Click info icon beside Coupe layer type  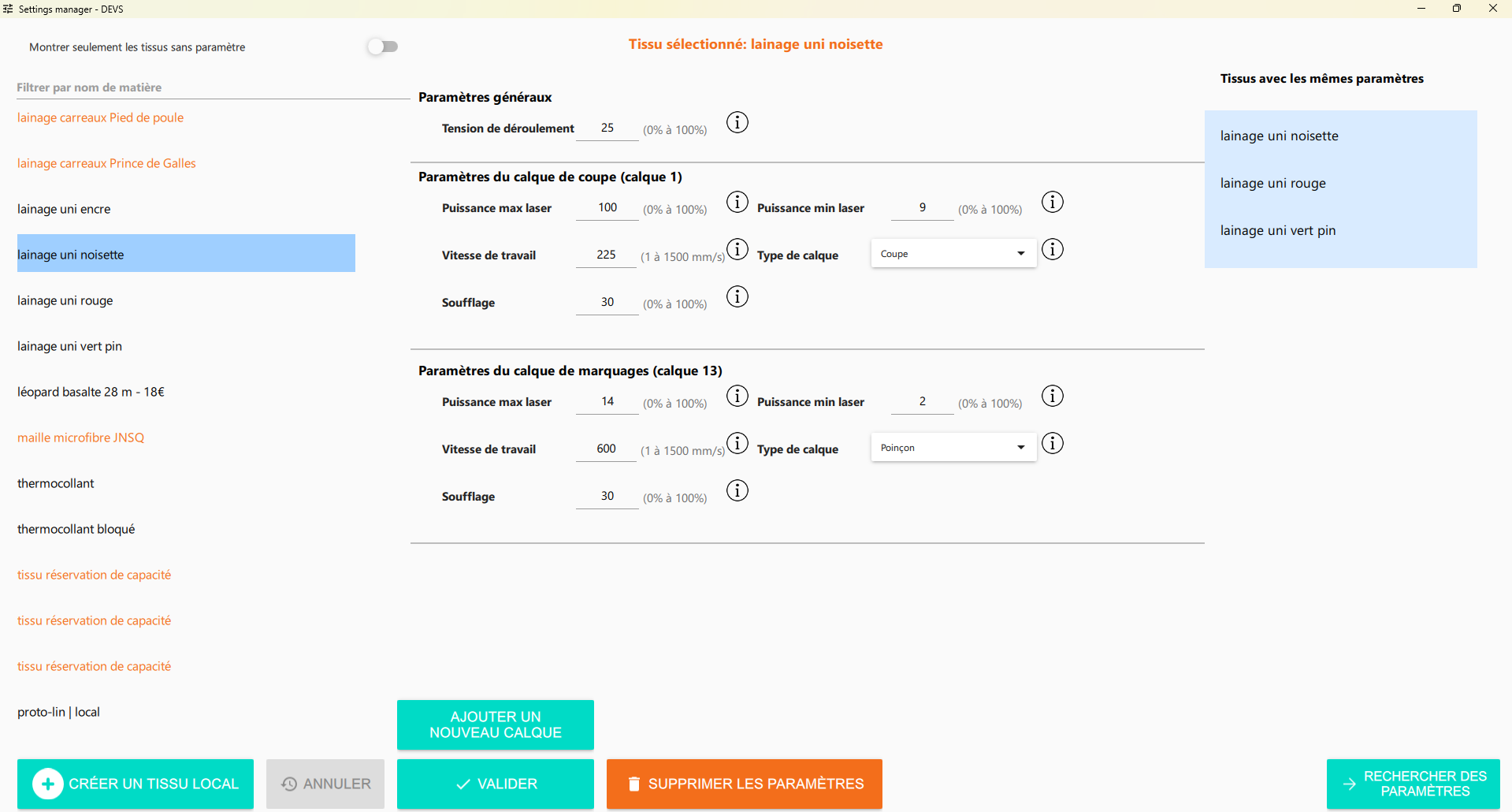(1052, 250)
